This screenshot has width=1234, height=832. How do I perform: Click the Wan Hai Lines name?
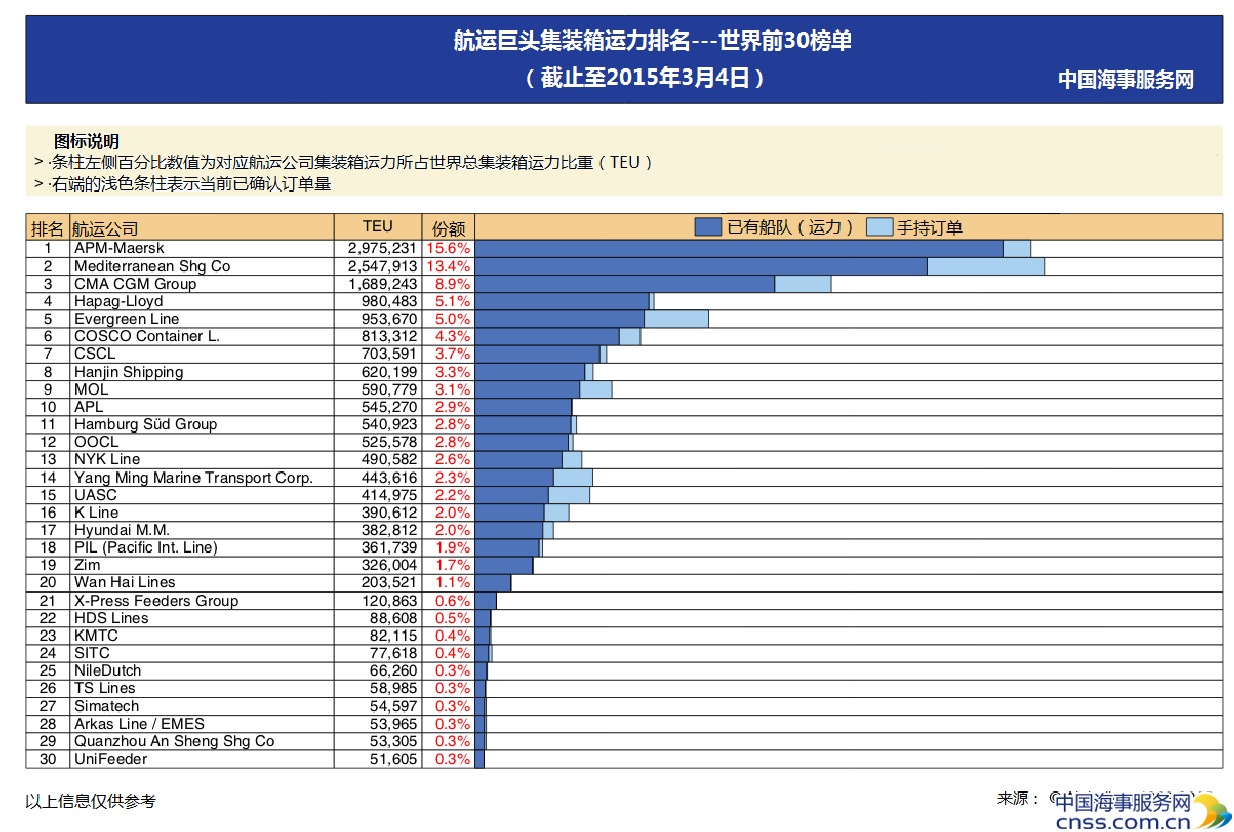[124, 582]
